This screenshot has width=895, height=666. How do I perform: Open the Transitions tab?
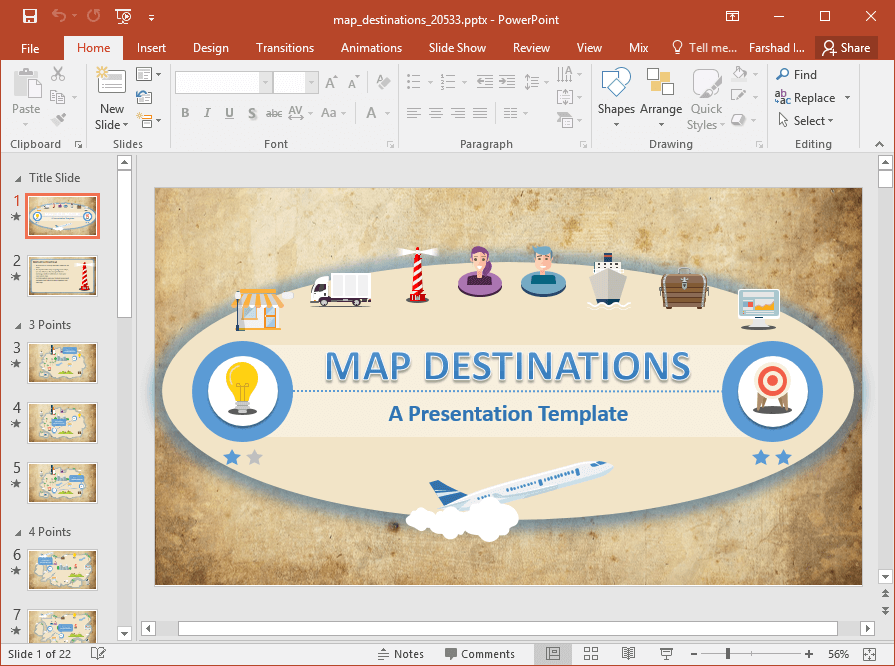[284, 48]
